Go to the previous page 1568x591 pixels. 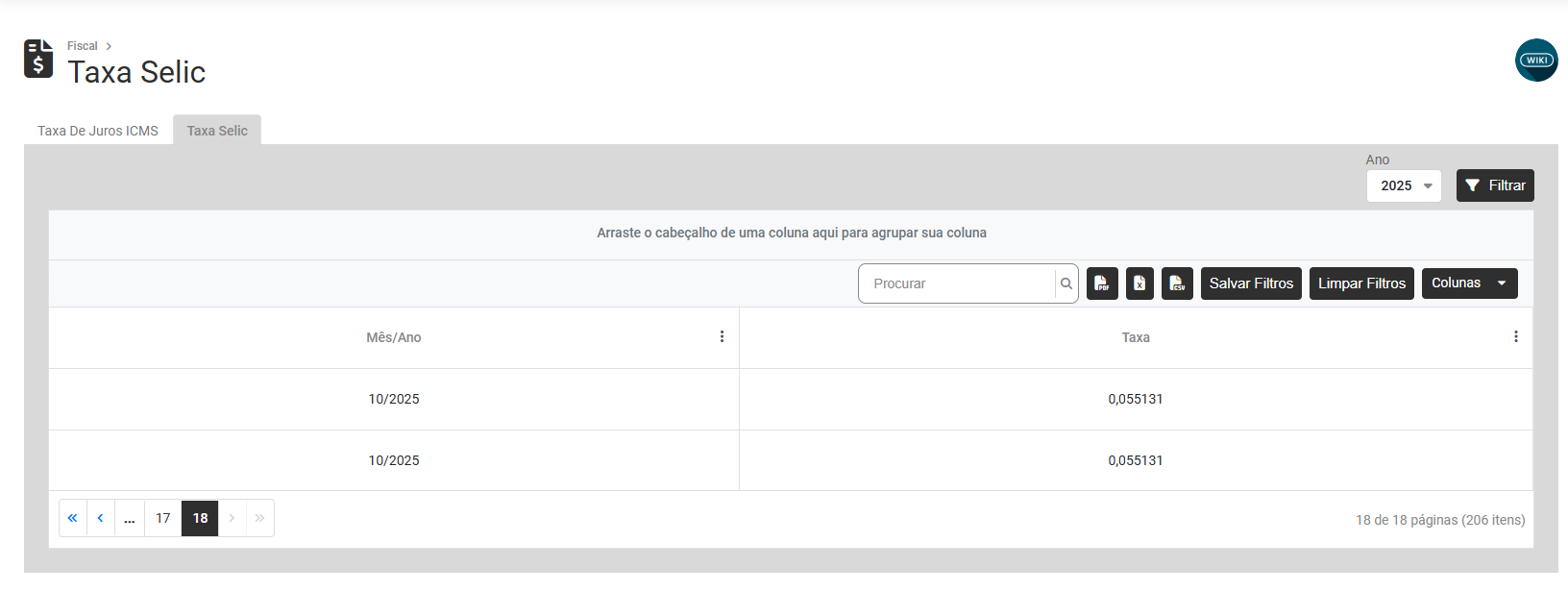tap(101, 518)
